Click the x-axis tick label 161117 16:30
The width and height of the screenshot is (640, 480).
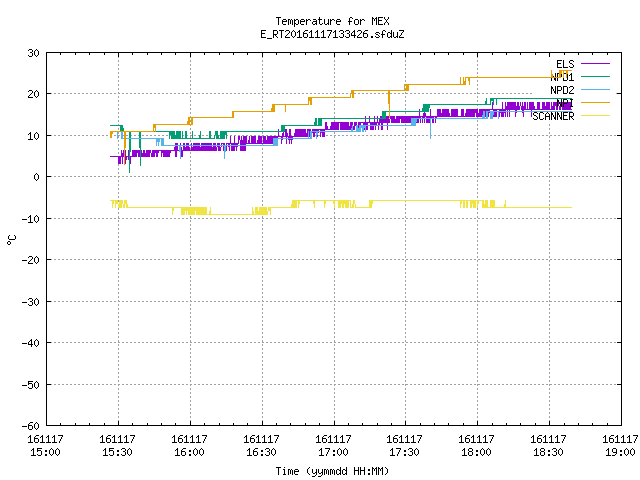pyautogui.click(x=261, y=446)
